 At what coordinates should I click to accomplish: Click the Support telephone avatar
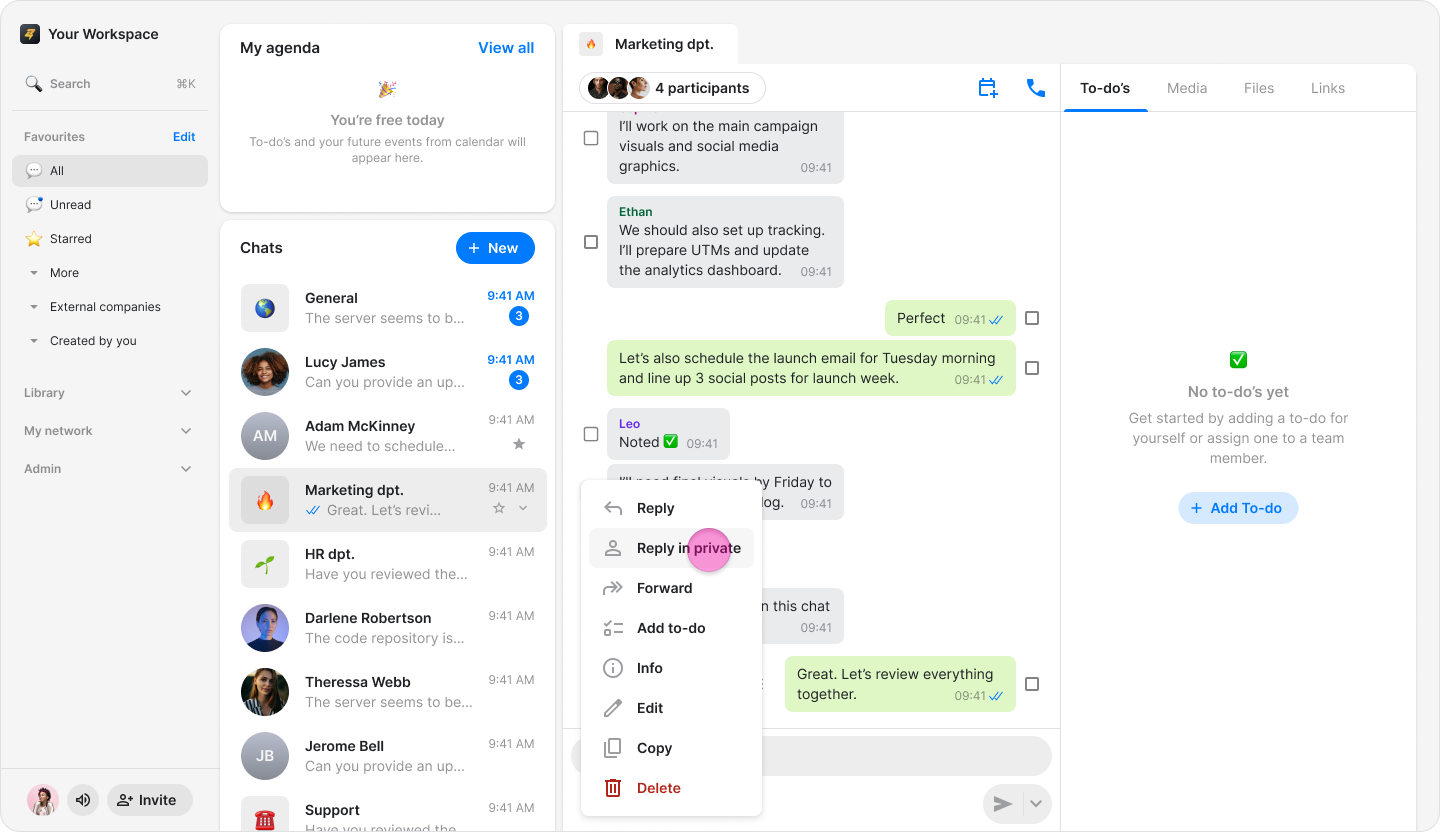[265, 816]
